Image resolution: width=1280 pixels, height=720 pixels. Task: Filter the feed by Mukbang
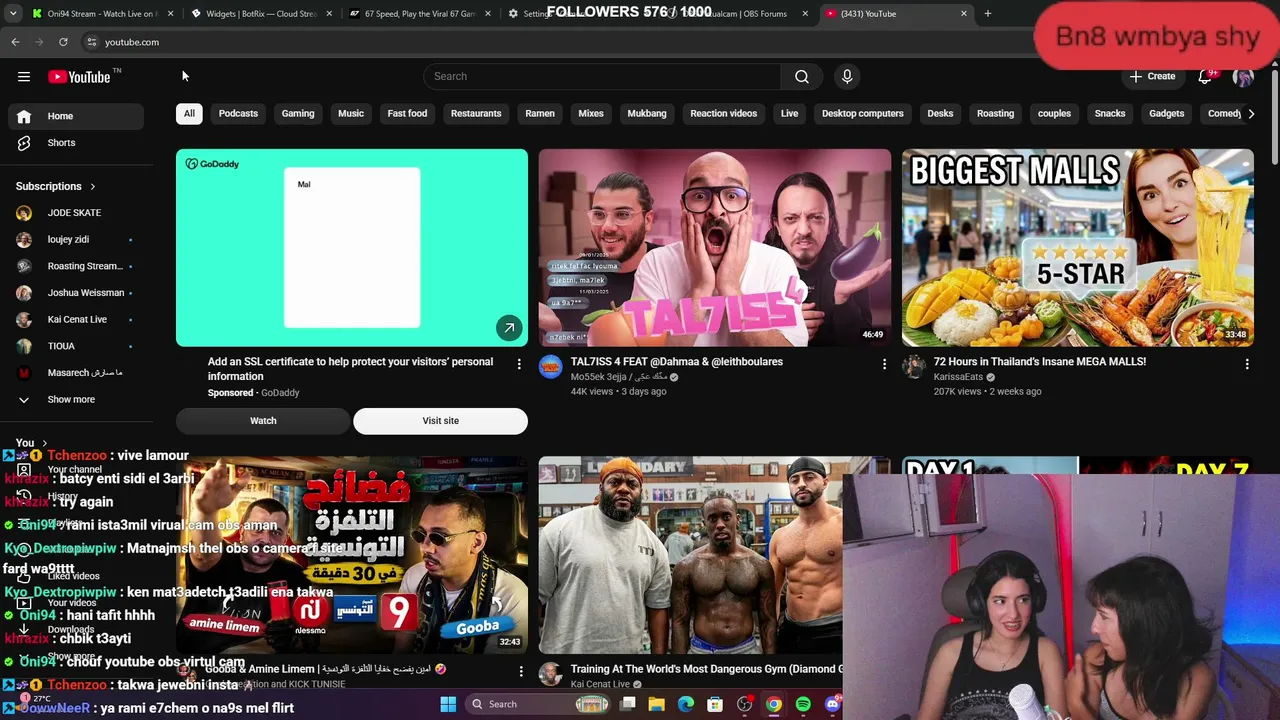647,114
